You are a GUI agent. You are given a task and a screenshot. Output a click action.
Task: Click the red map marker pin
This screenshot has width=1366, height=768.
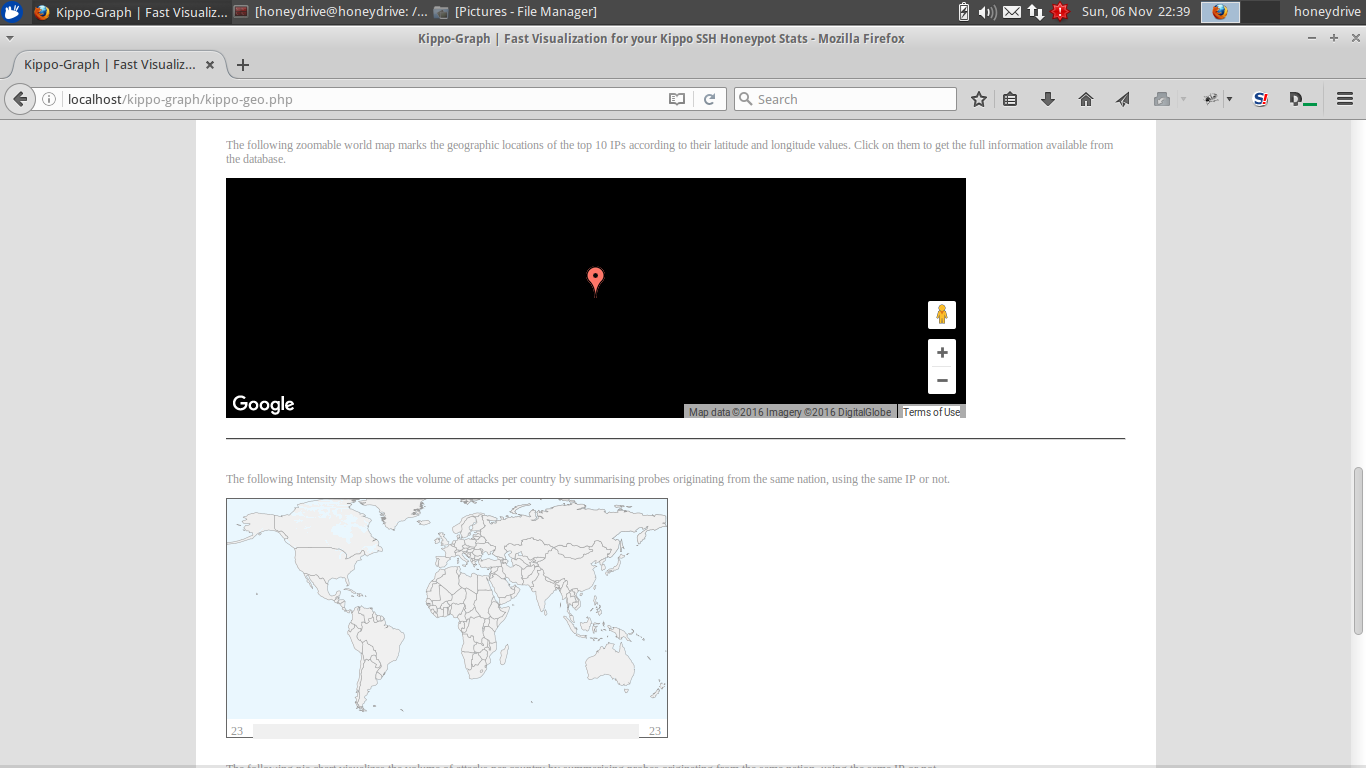(595, 279)
